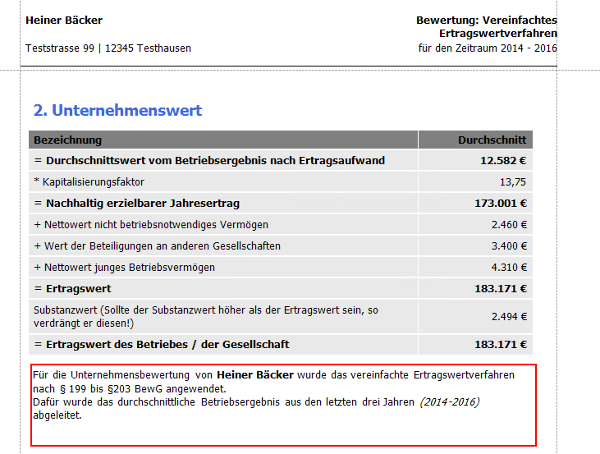Click the value 4.310 €
600x454 pixels.
[x=509, y=268]
